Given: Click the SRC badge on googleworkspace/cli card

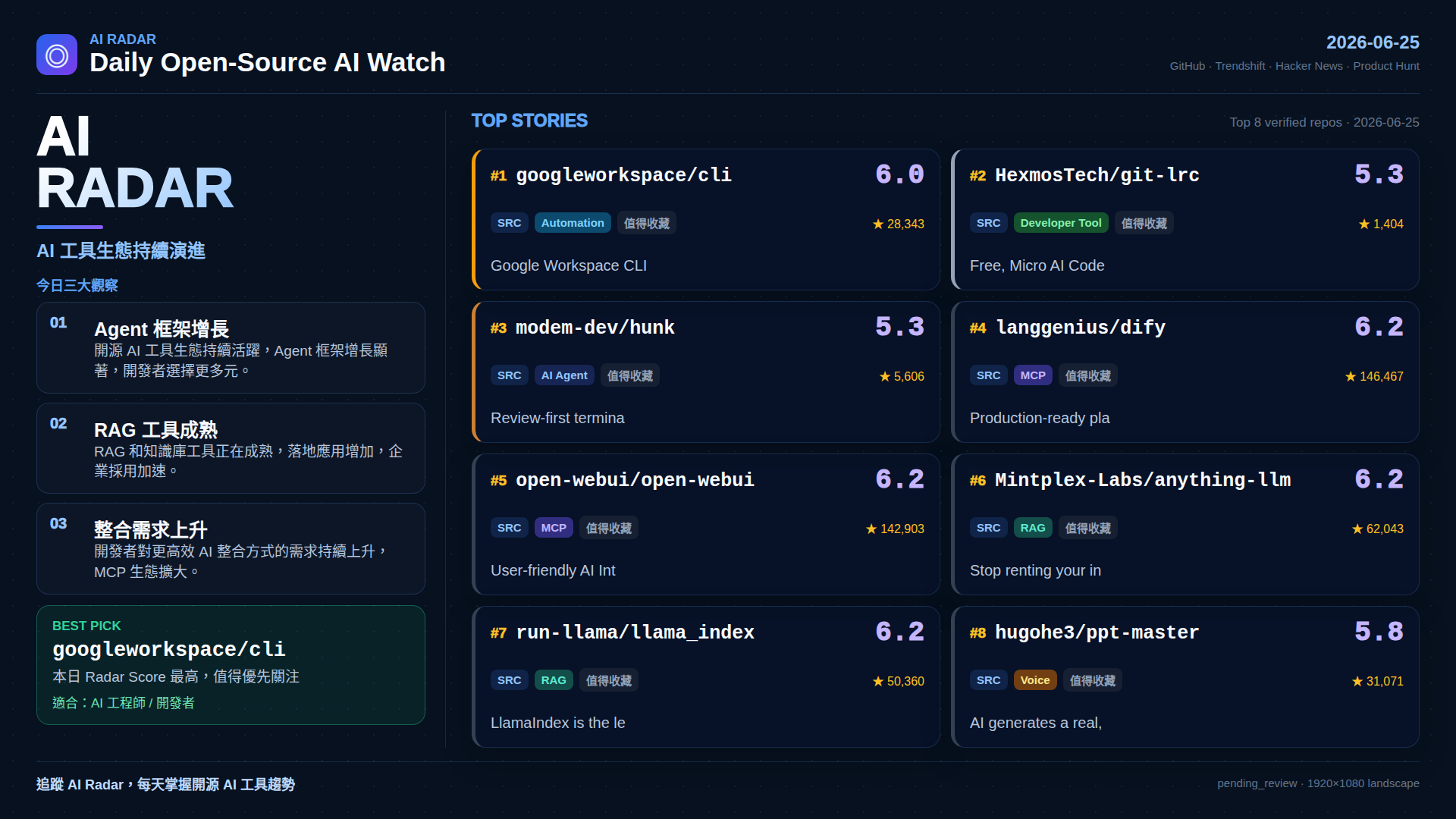Looking at the screenshot, I should tap(510, 223).
